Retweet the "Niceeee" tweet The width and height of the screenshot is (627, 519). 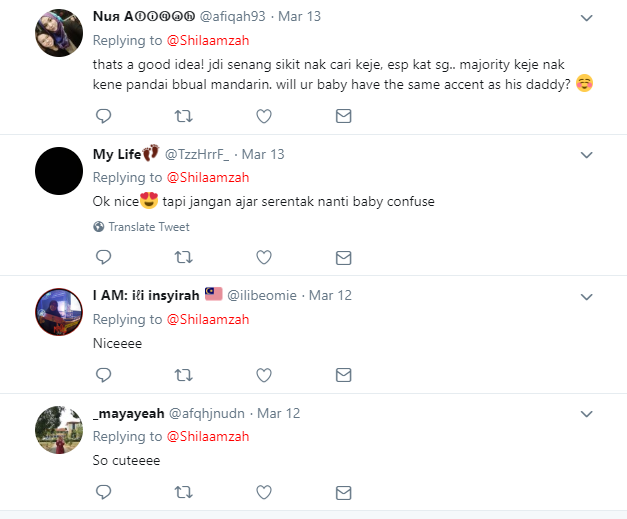click(x=183, y=375)
